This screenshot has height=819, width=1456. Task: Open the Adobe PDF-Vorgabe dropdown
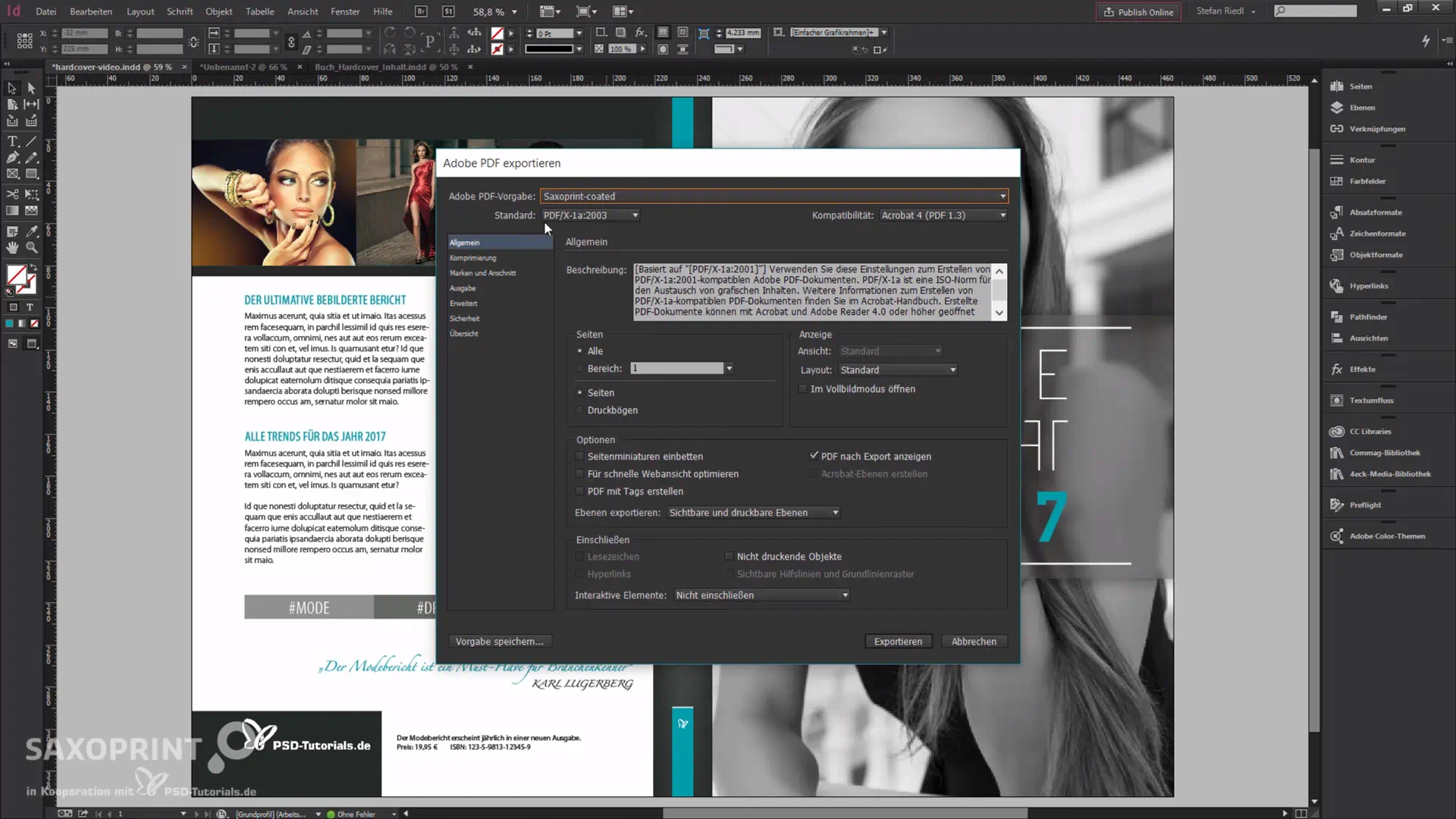(1003, 196)
